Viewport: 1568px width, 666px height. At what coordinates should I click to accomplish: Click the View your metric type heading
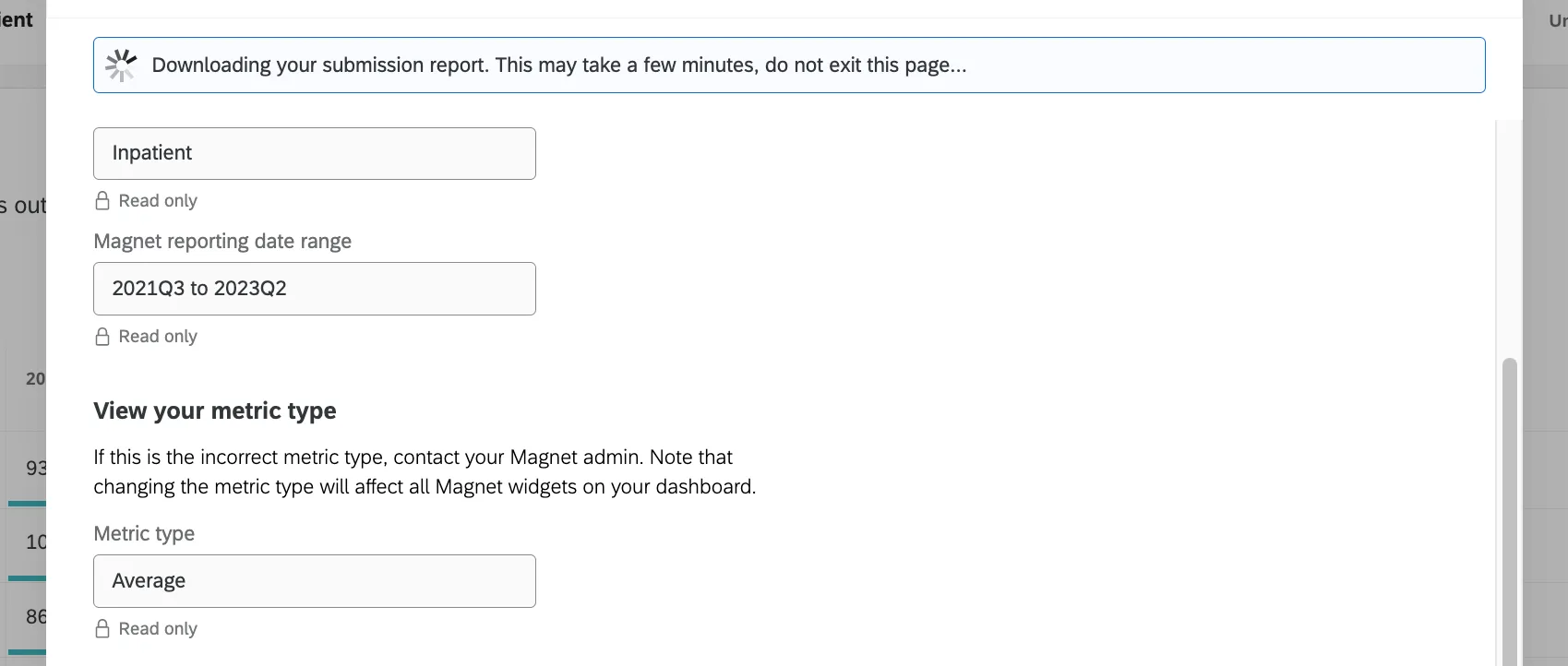point(215,411)
